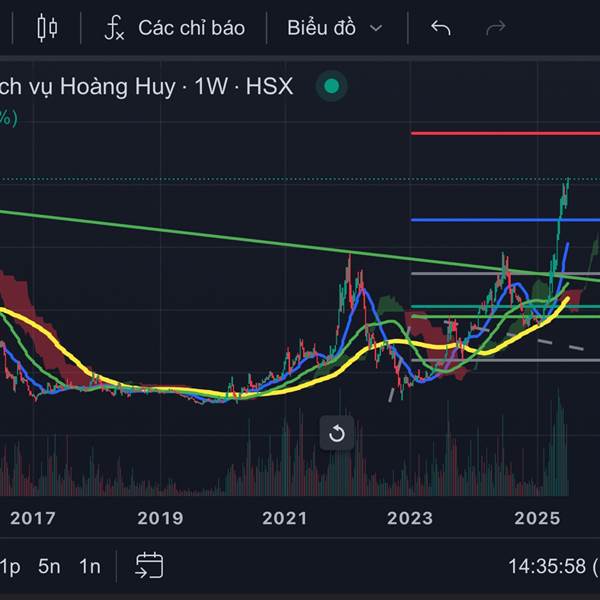The image size is (600, 600).
Task: Click the green market status dot
Action: pos(331,86)
